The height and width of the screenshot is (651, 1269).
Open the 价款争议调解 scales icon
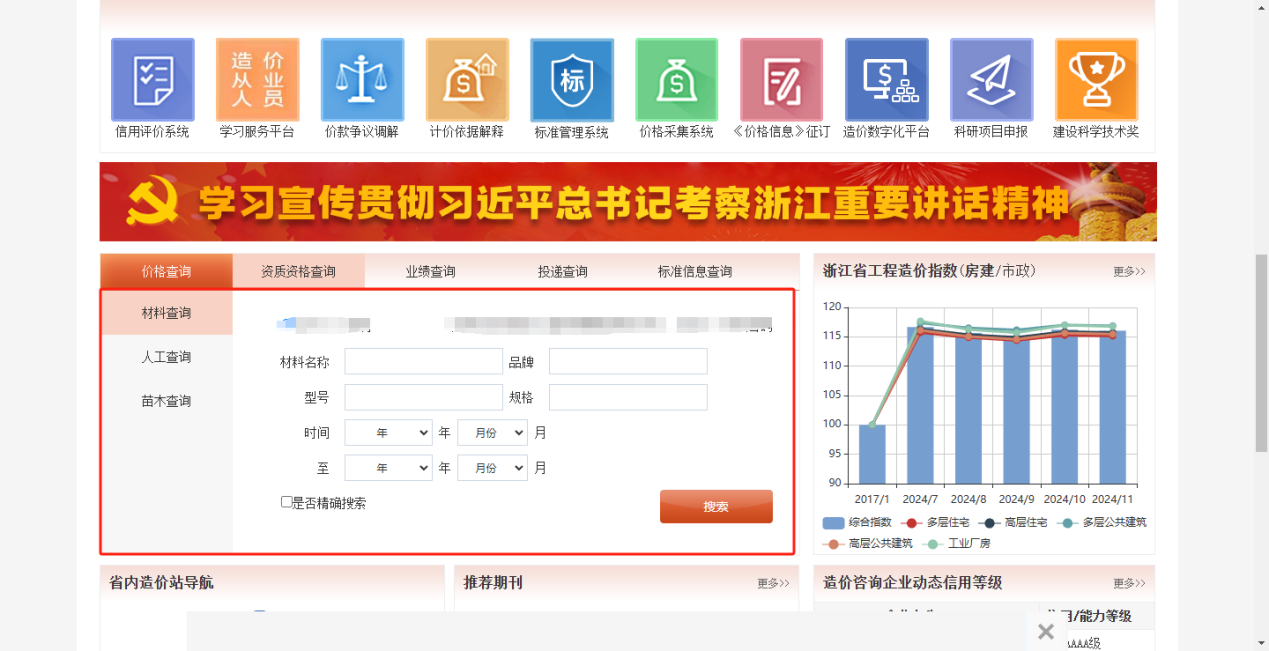coord(362,80)
